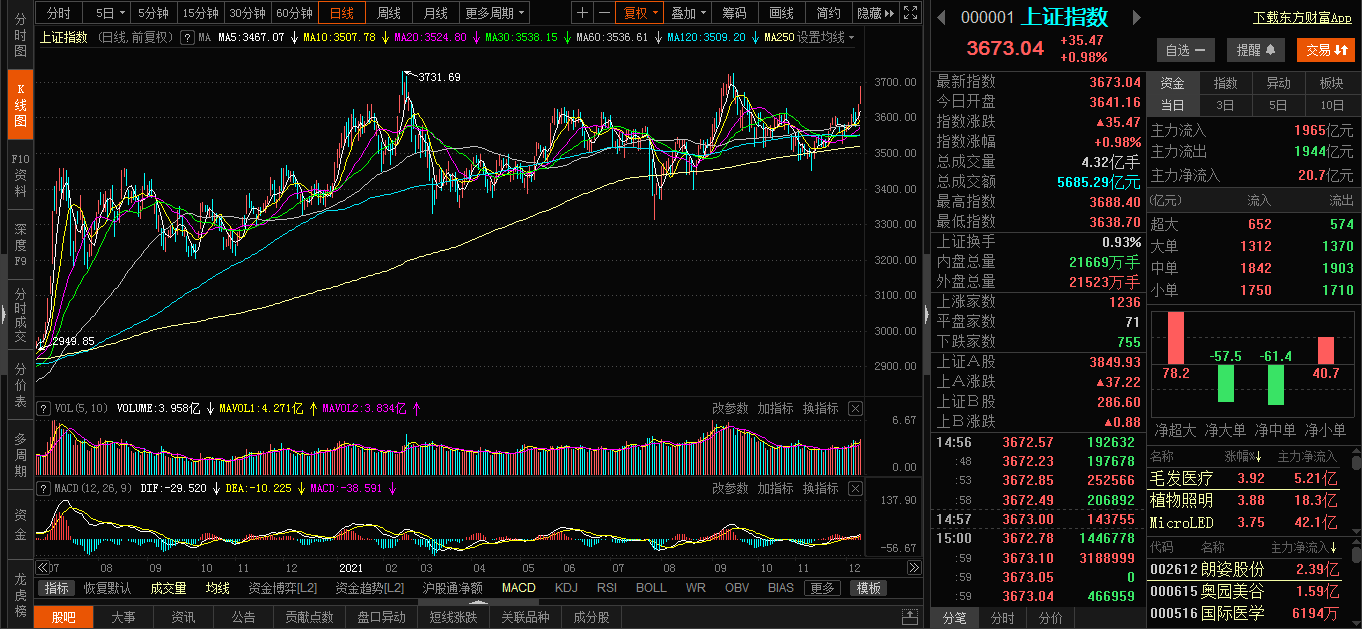Select 分时图 in left sidebar
Image resolution: width=1362 pixels, height=629 pixels.
[20, 35]
